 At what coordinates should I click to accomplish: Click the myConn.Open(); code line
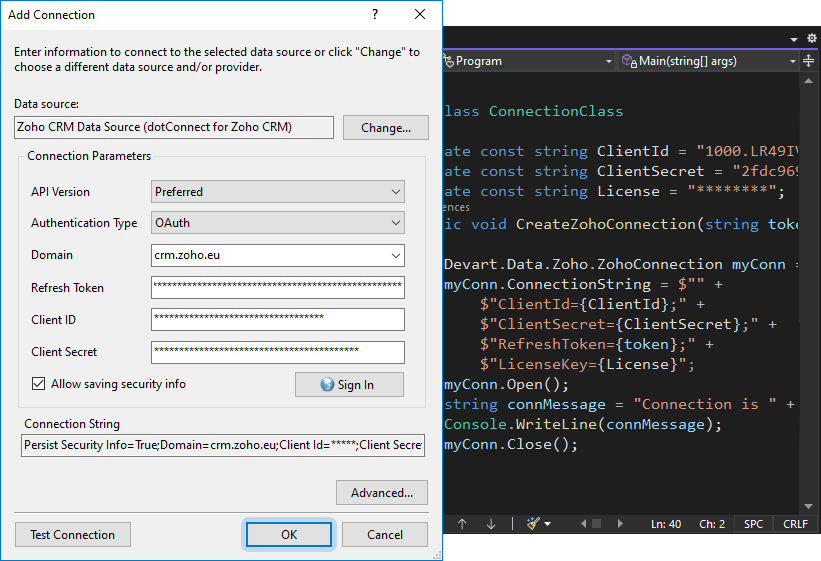[x=506, y=384]
